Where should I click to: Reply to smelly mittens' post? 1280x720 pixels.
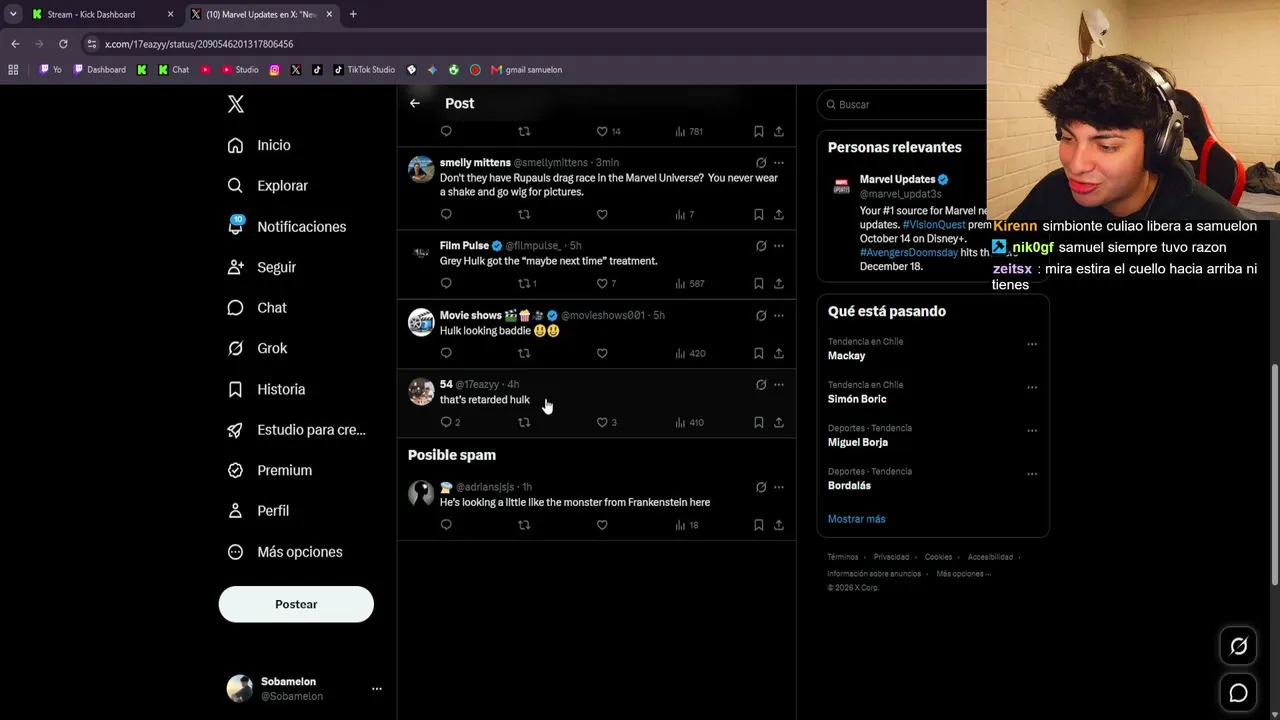(446, 214)
